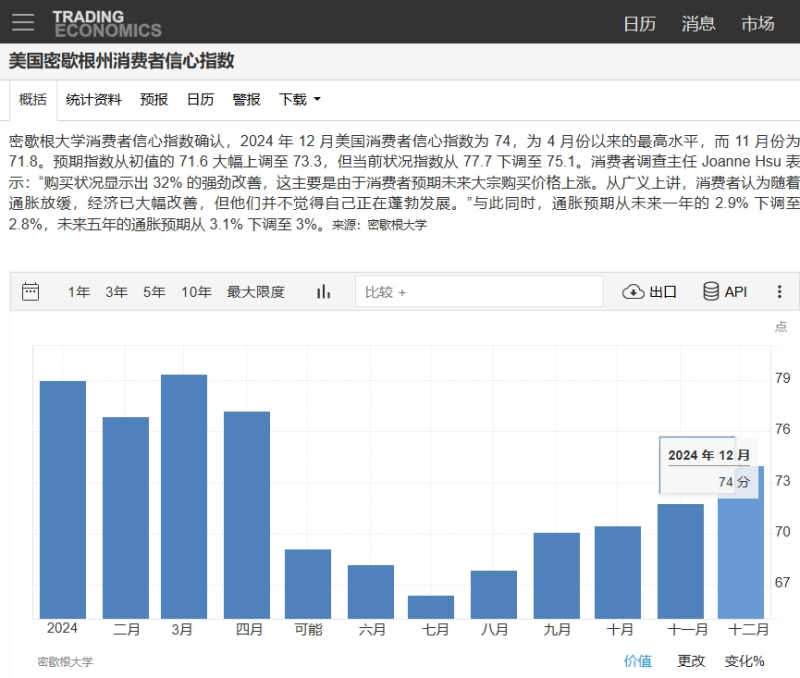Click the 七月 bar in chart

tap(431, 607)
